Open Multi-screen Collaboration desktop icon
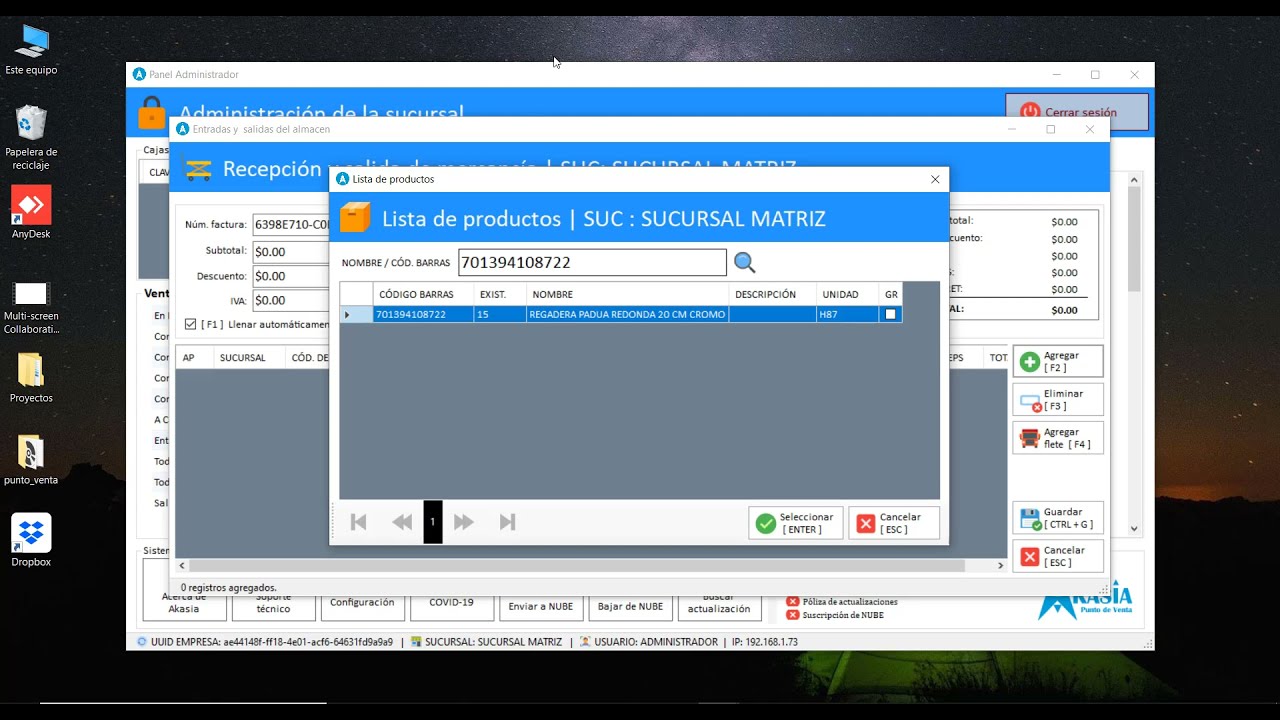 point(31,308)
